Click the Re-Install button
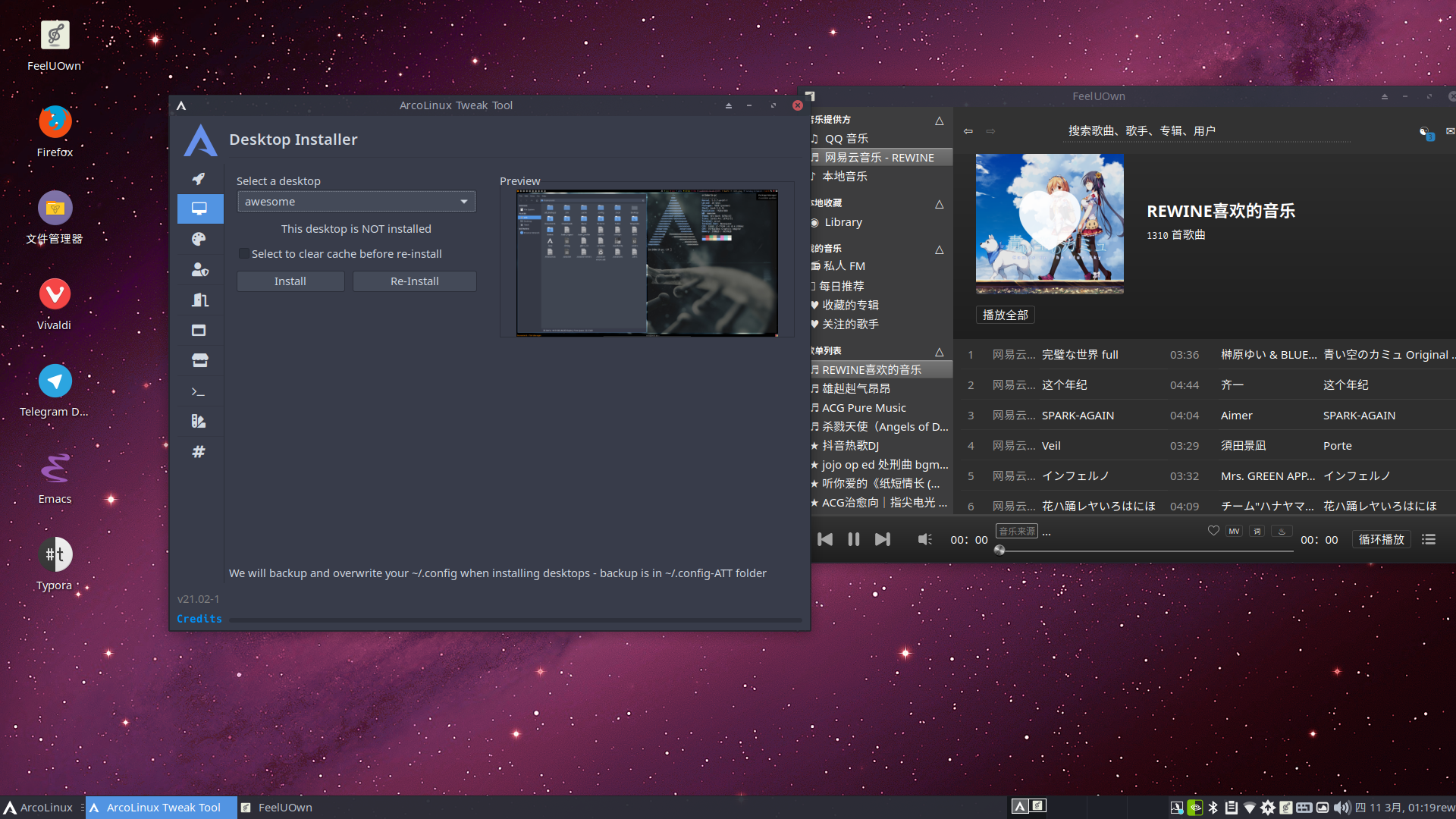 coord(415,281)
